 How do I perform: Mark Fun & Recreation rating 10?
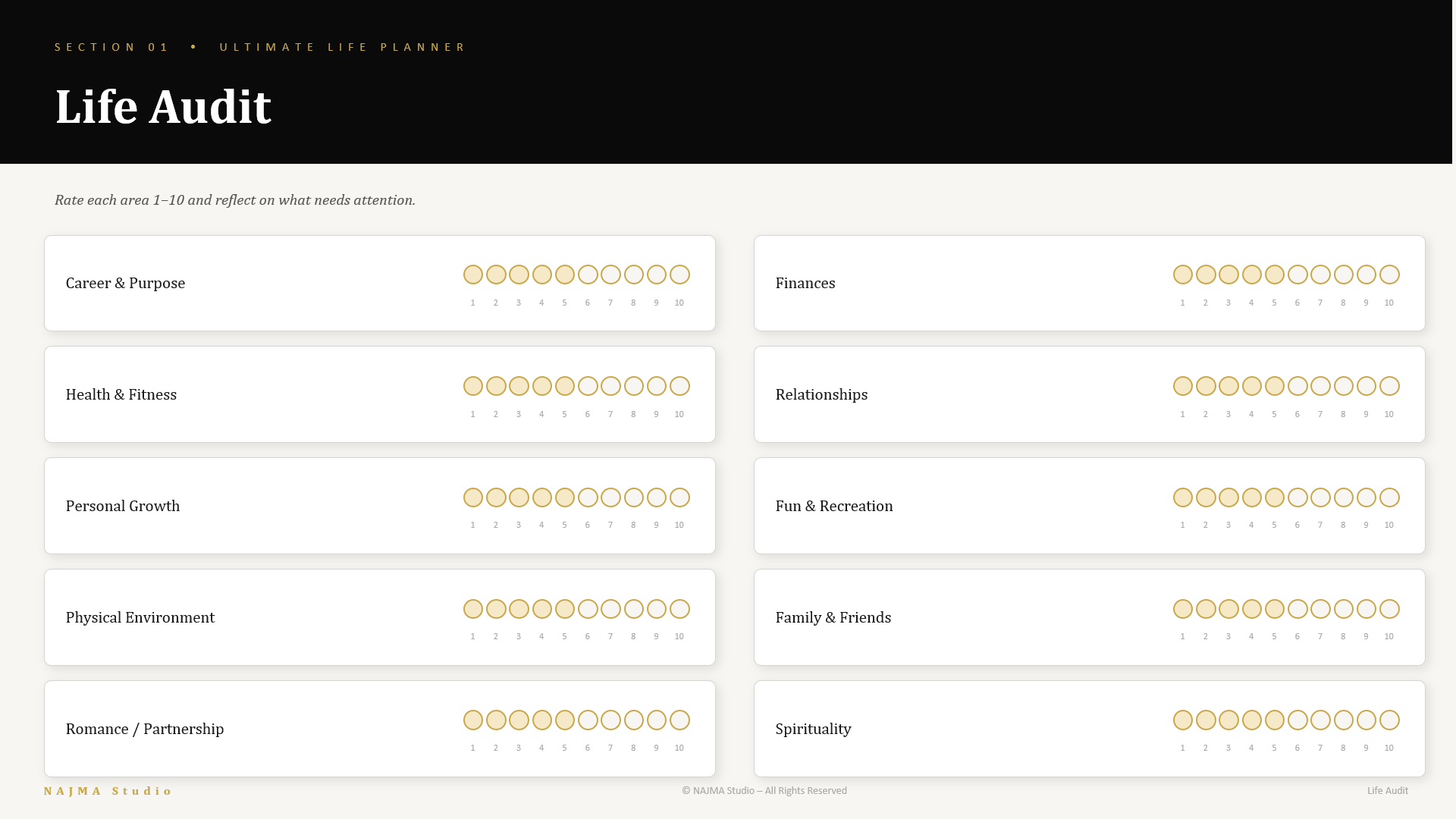pyautogui.click(x=1389, y=497)
